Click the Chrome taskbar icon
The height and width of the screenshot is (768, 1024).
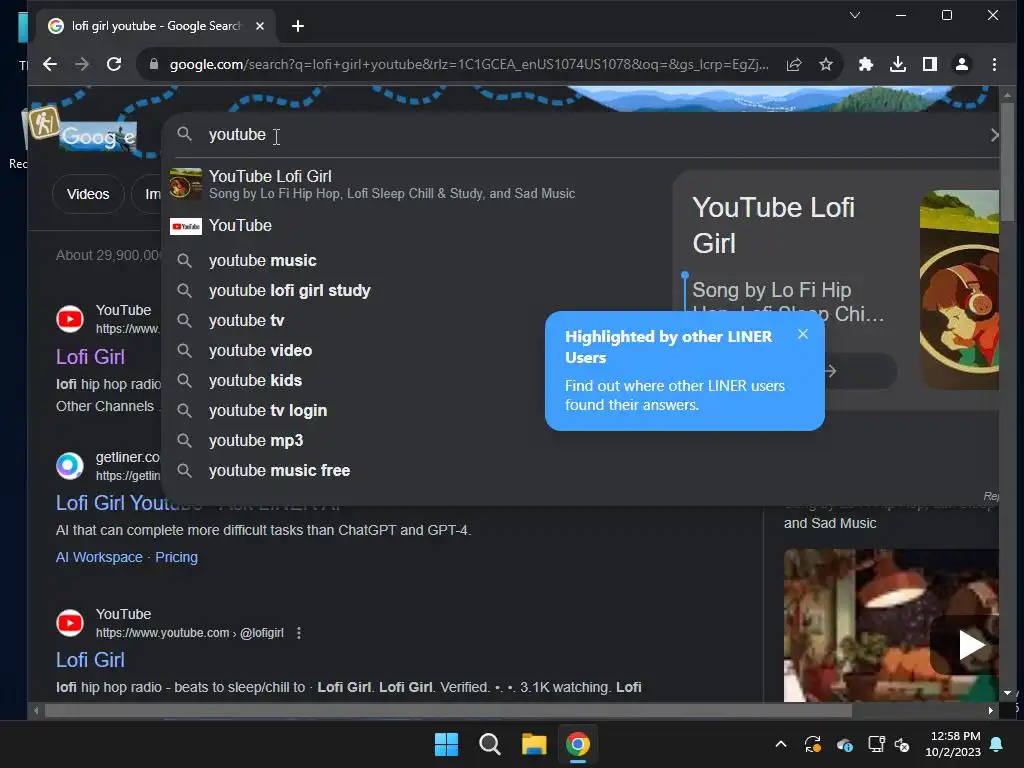click(x=577, y=744)
